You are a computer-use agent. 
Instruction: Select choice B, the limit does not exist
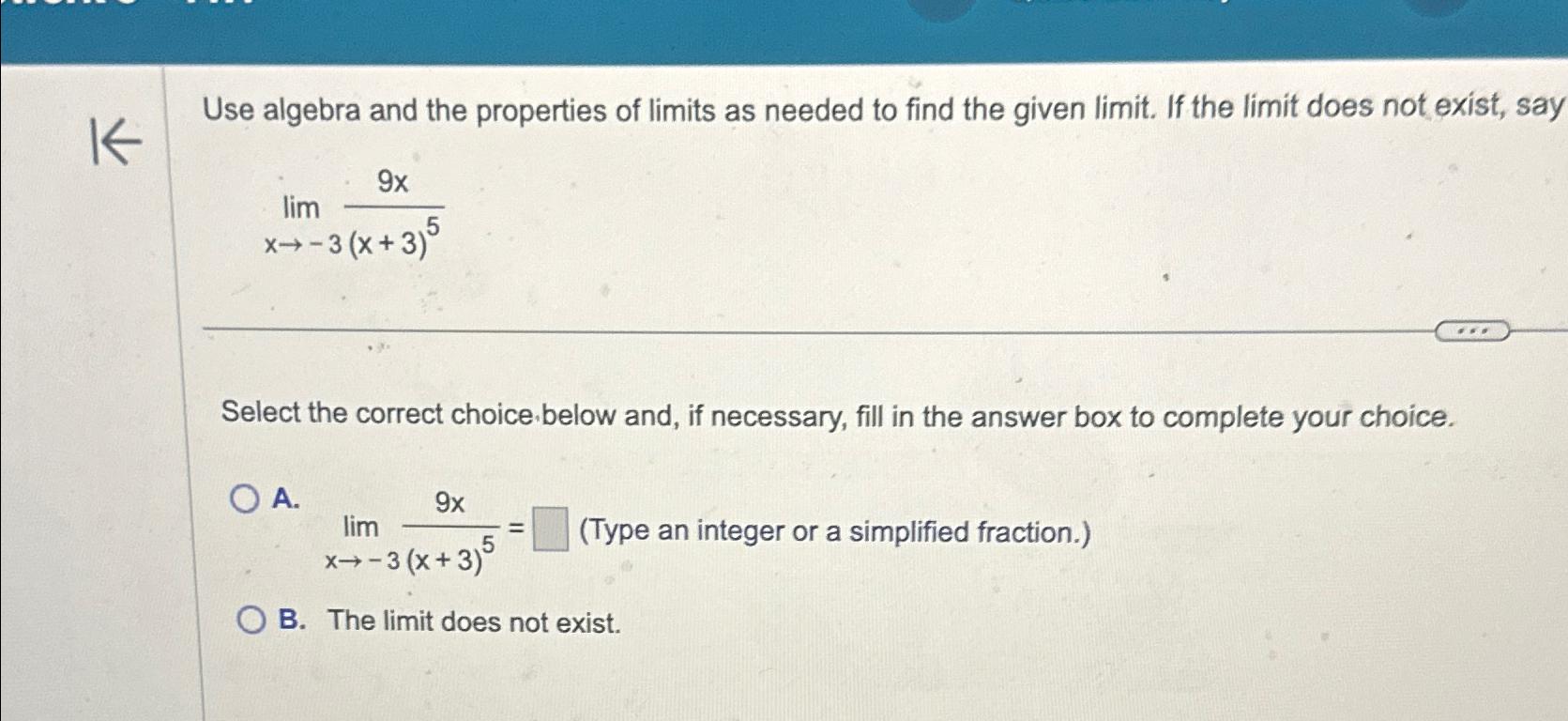click(x=251, y=618)
